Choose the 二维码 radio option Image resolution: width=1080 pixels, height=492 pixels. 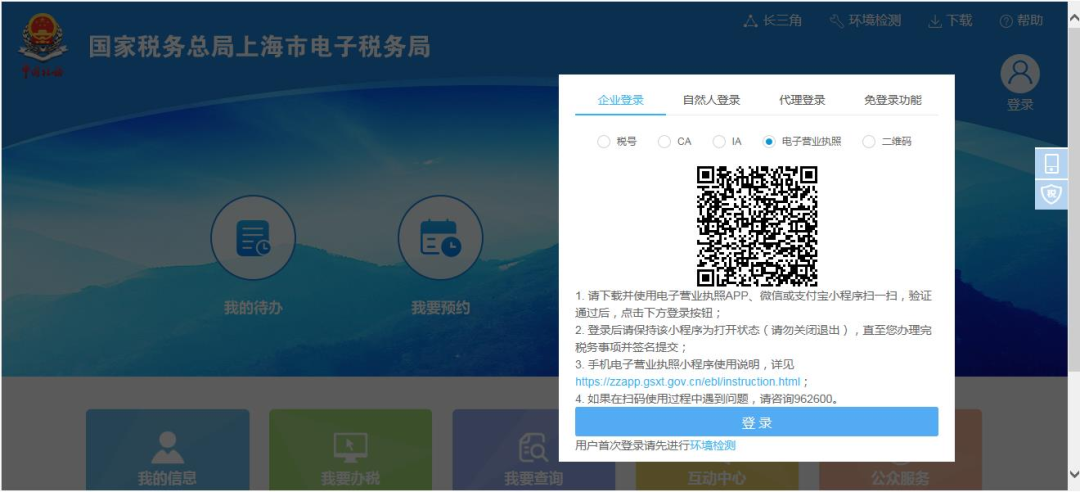click(868, 142)
